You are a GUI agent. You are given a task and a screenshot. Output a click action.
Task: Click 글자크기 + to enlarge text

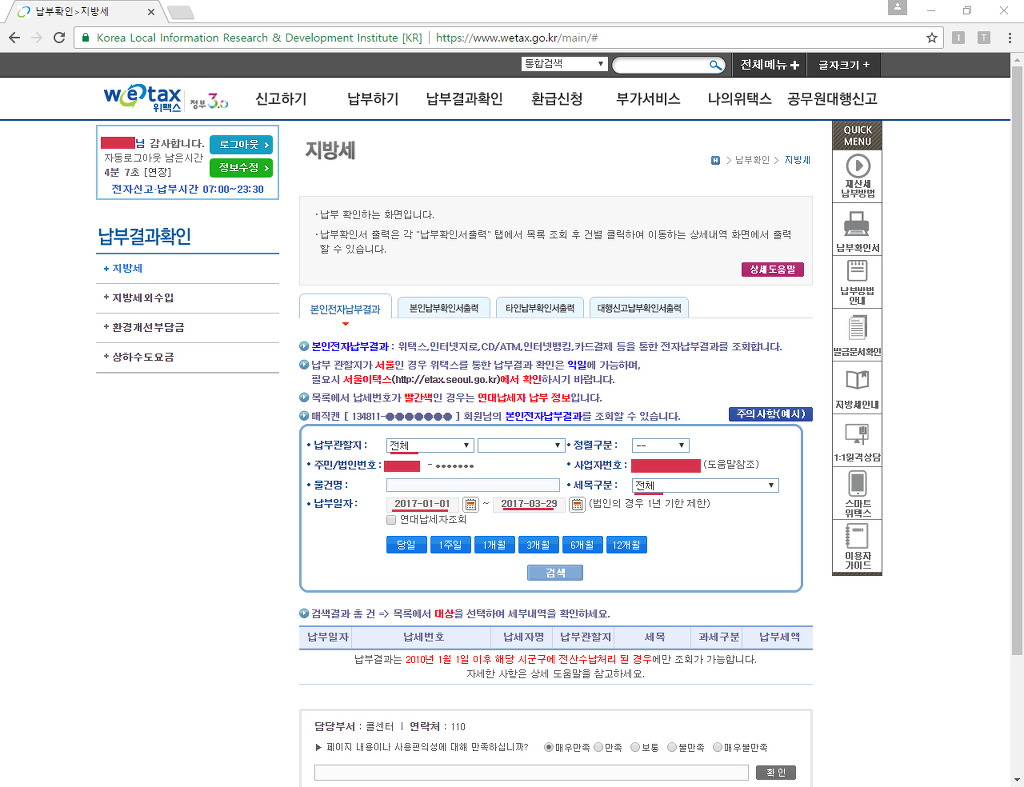[844, 65]
